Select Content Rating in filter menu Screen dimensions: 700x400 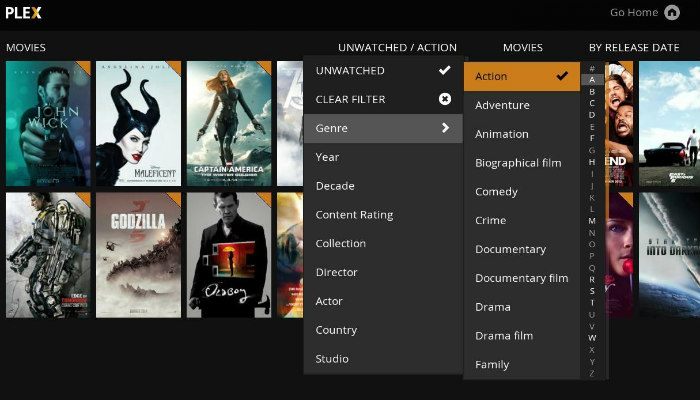click(354, 214)
